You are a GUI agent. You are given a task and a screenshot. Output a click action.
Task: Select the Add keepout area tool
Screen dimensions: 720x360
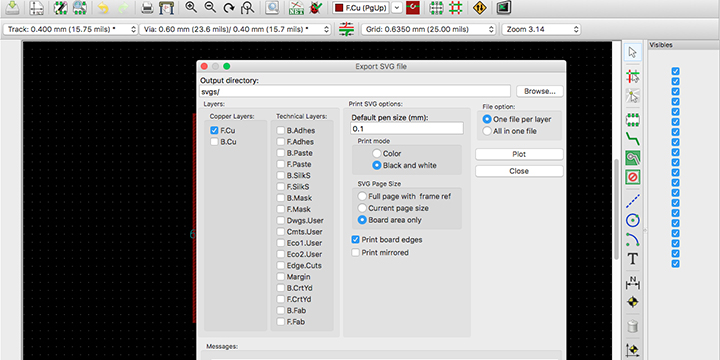point(633,177)
